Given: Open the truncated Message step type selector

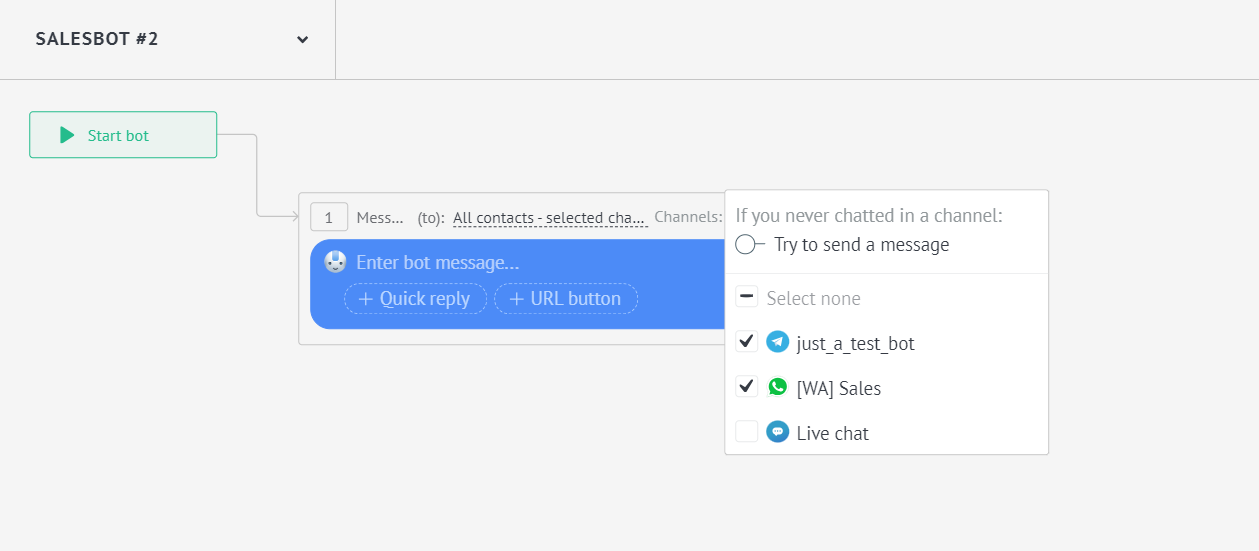Looking at the screenshot, I should click(380, 217).
